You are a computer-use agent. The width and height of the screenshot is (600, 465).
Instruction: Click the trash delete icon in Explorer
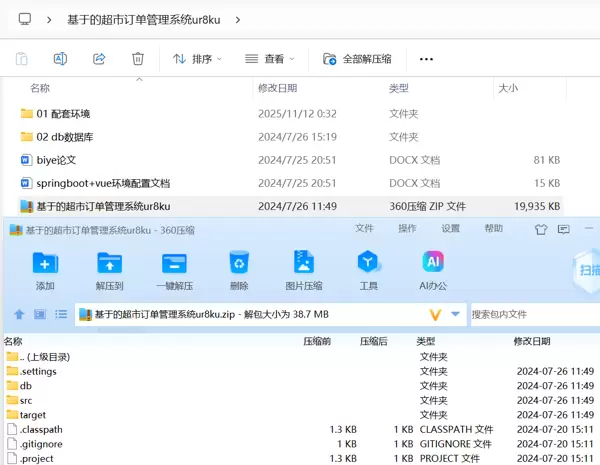coord(138,59)
